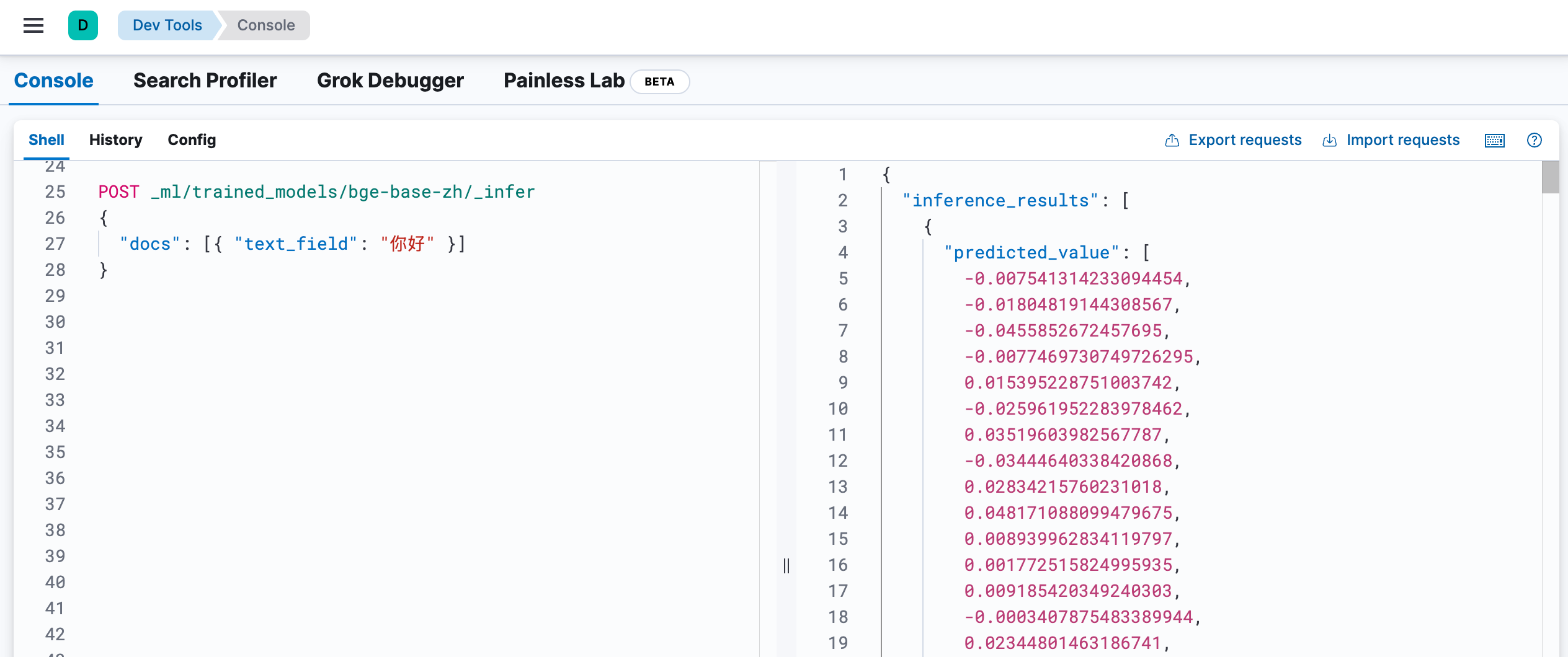Image resolution: width=1568 pixels, height=657 pixels.
Task: Open the Config sub-tab
Action: [192, 140]
